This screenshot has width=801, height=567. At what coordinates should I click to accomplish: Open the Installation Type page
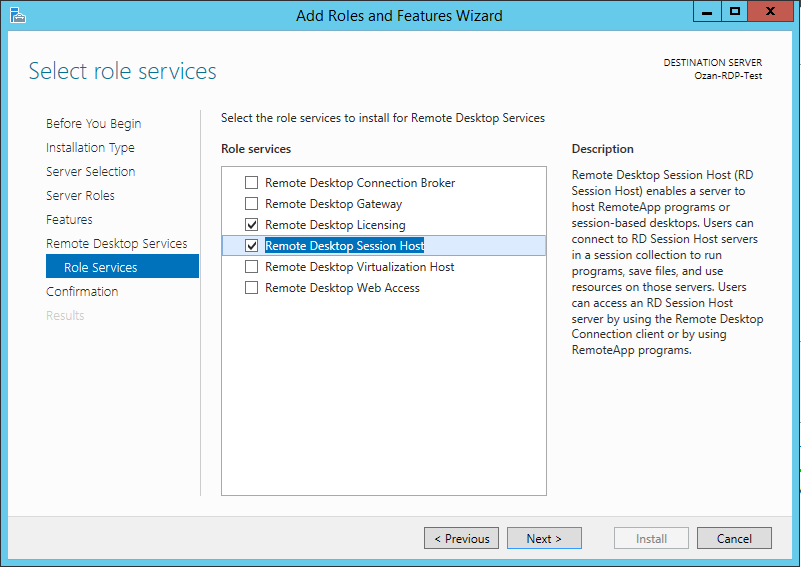coord(90,148)
